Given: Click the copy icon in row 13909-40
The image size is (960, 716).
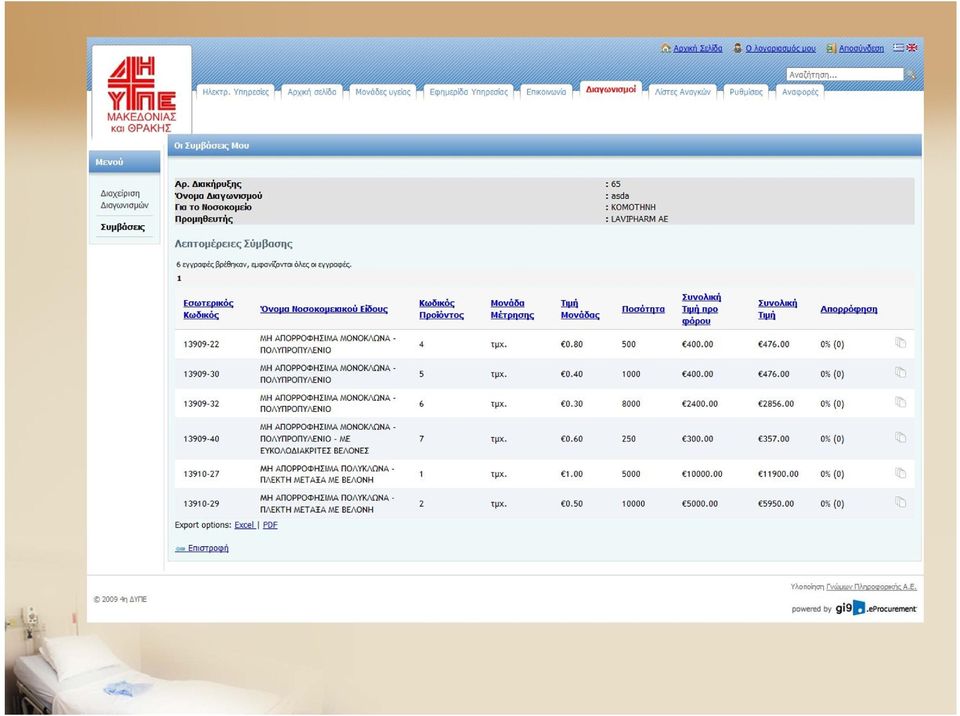Looking at the screenshot, I should point(900,437).
